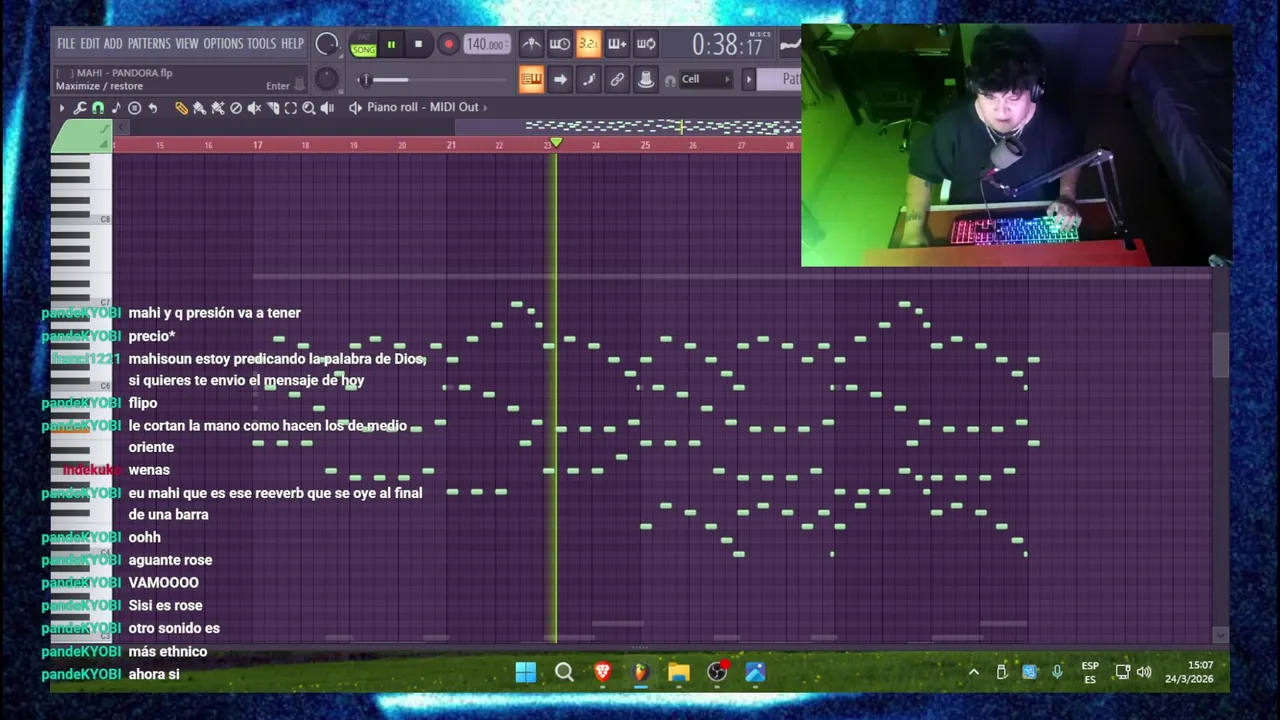Expand the piano roll arrow menu at far left

tap(62, 108)
